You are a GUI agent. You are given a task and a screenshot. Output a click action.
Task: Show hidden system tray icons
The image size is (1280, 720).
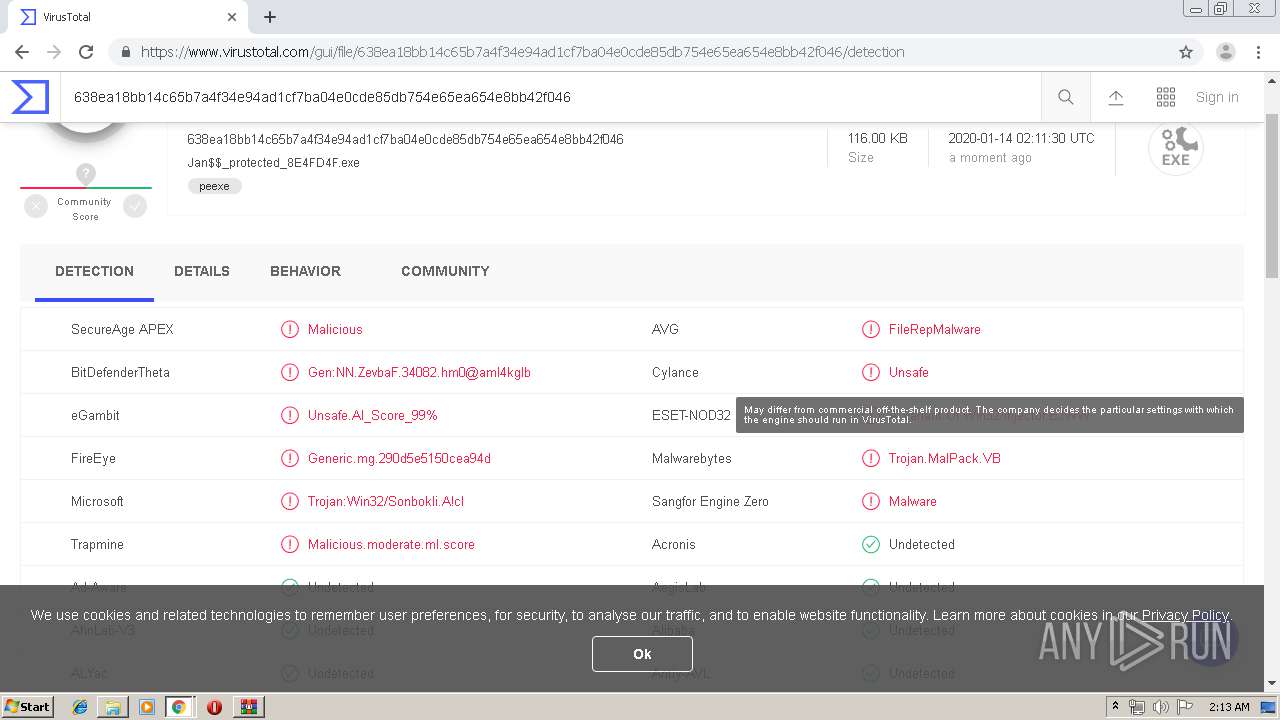tap(1115, 707)
